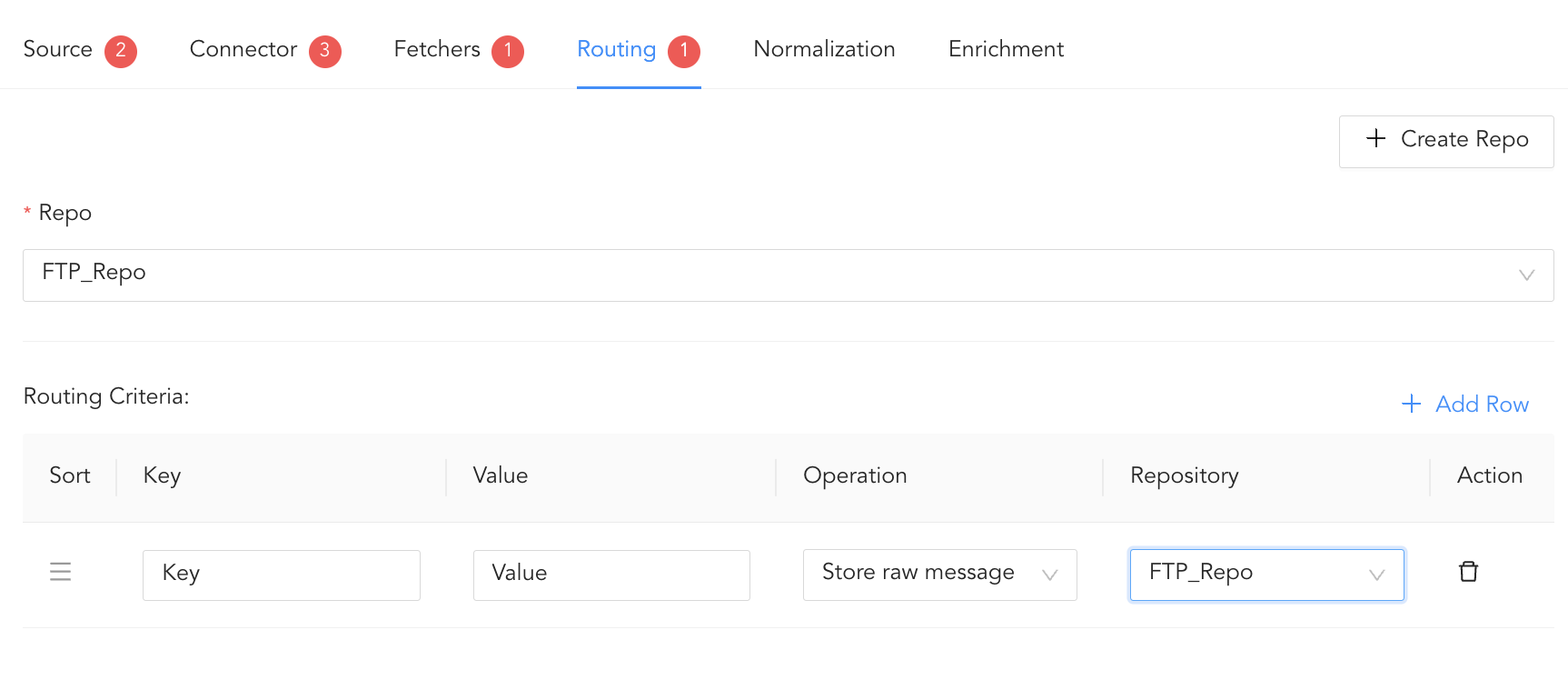
Task: Switch to the Fetchers tab label
Action: click(x=437, y=49)
